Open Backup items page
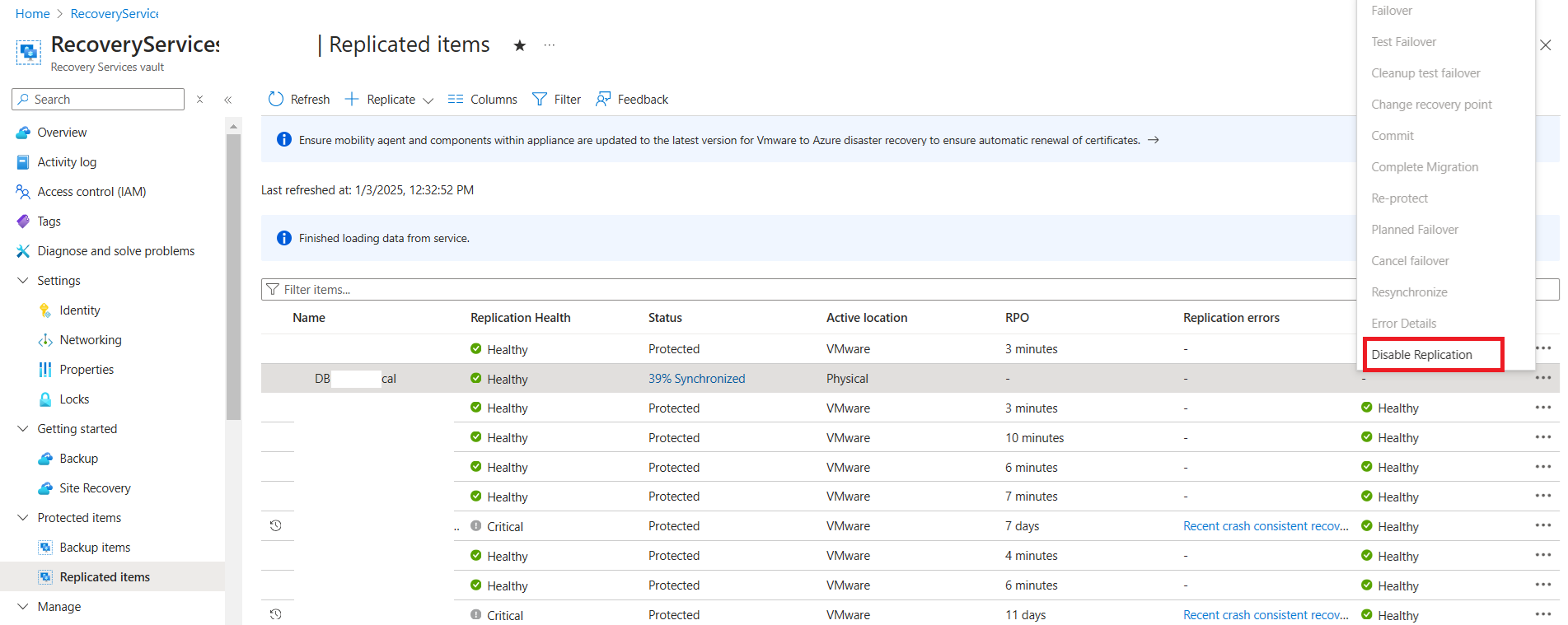This screenshot has width=1568, height=625. point(95,548)
